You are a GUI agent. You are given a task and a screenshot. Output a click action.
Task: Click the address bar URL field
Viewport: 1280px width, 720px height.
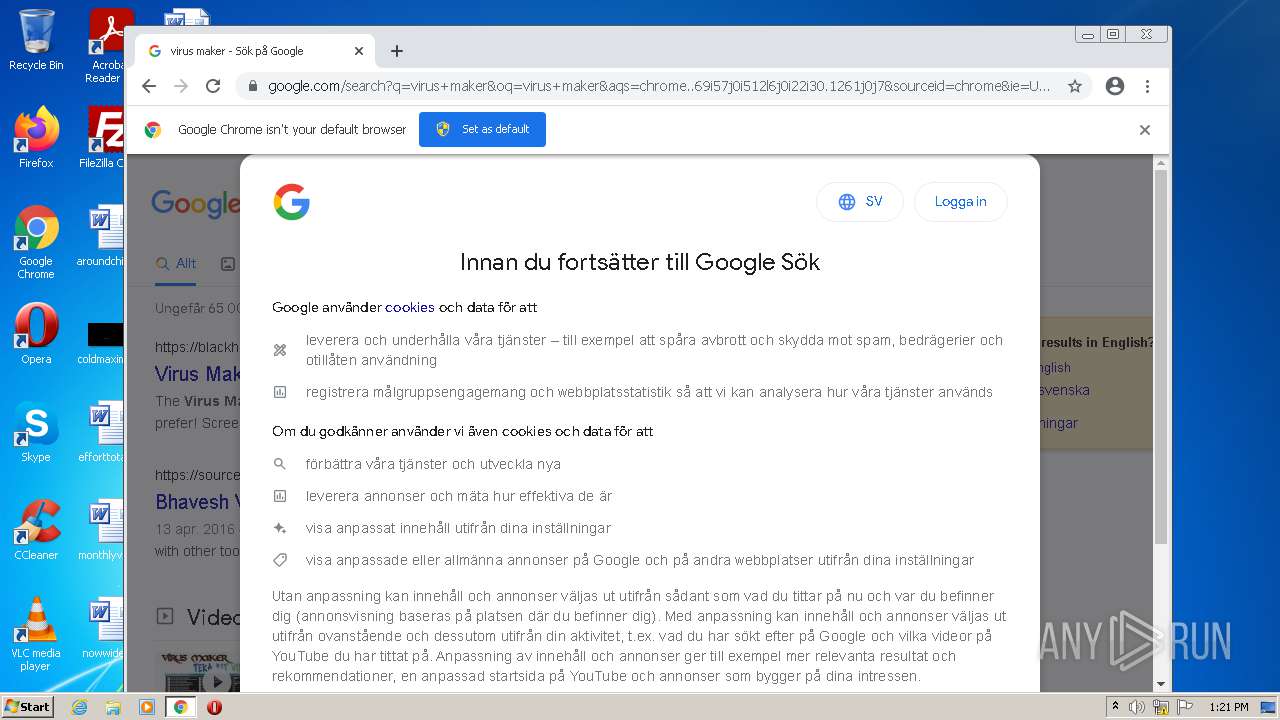click(x=659, y=86)
